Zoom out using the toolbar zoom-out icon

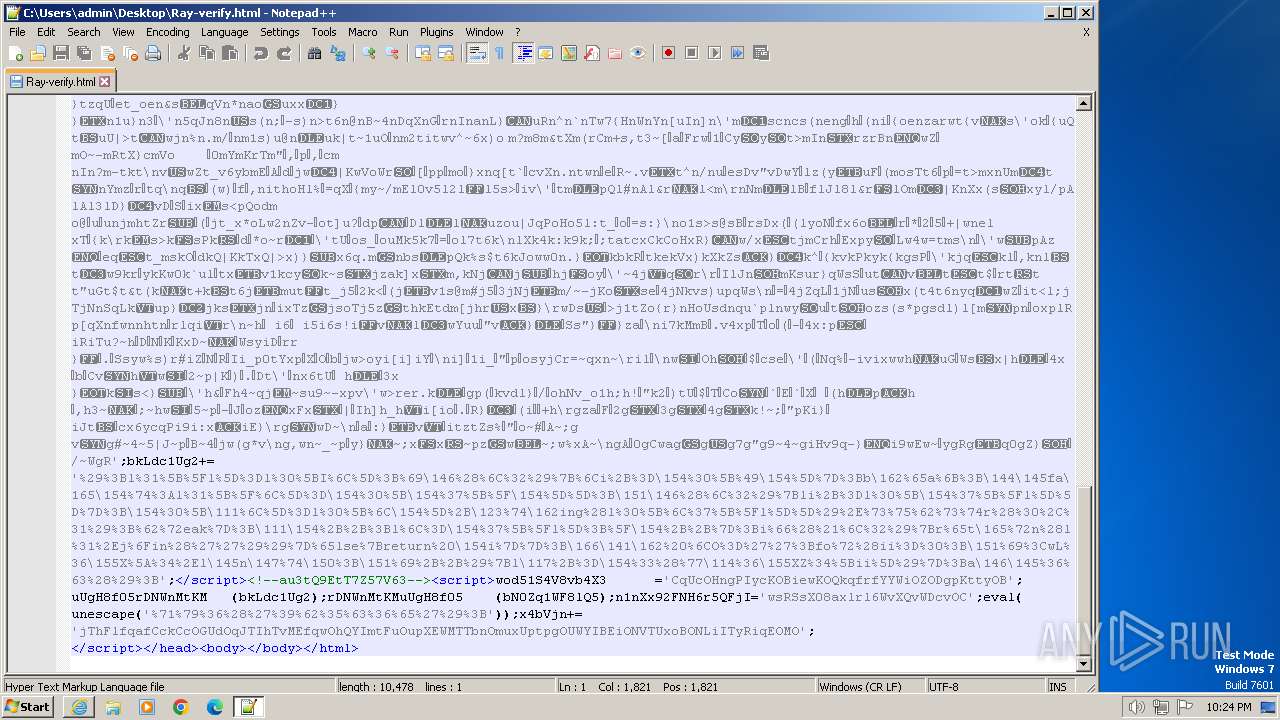[x=392, y=53]
